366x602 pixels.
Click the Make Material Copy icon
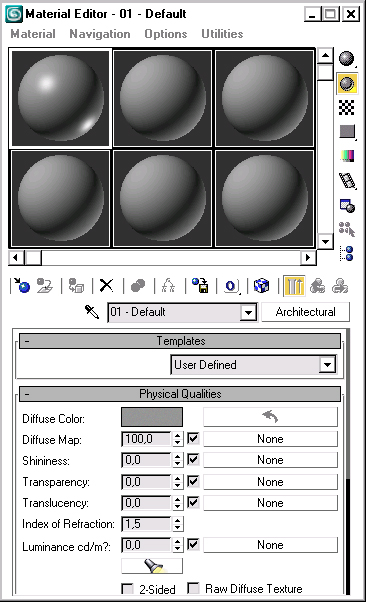tap(138, 286)
